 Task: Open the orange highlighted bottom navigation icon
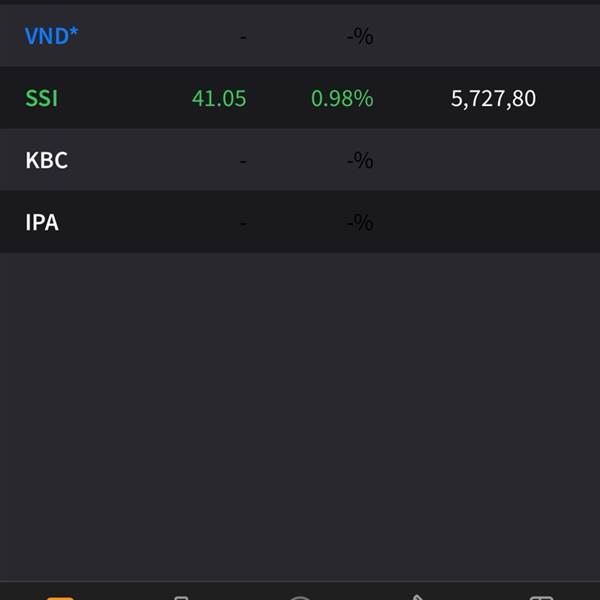point(60,596)
